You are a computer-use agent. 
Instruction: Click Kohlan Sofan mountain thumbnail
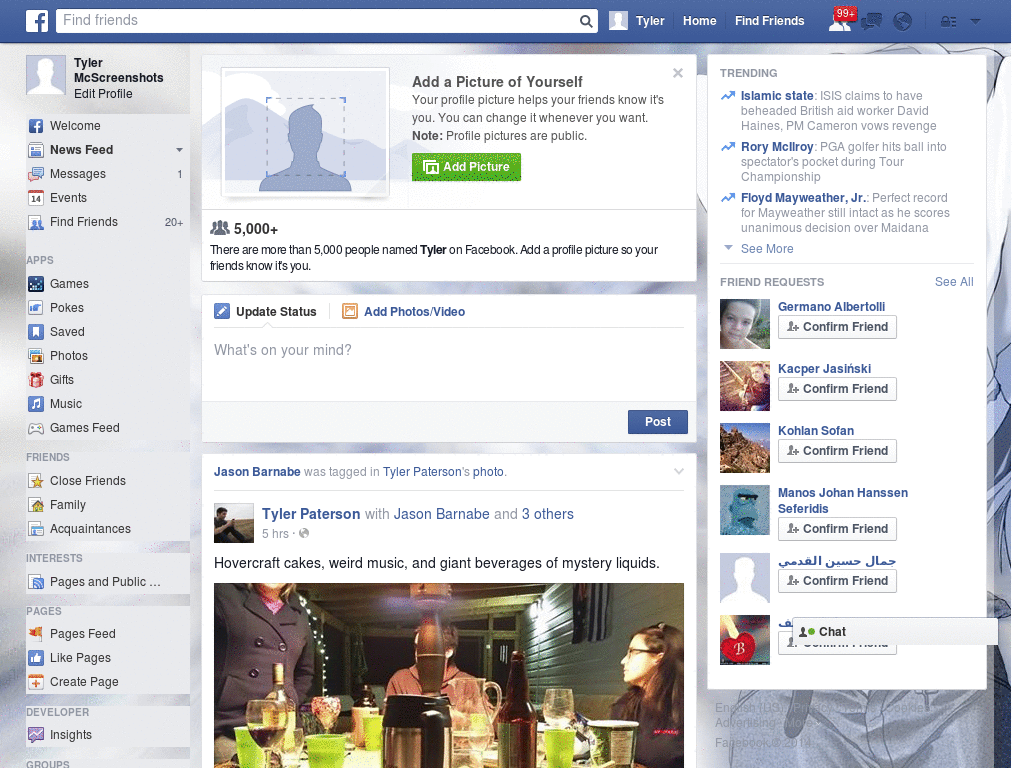(x=744, y=448)
